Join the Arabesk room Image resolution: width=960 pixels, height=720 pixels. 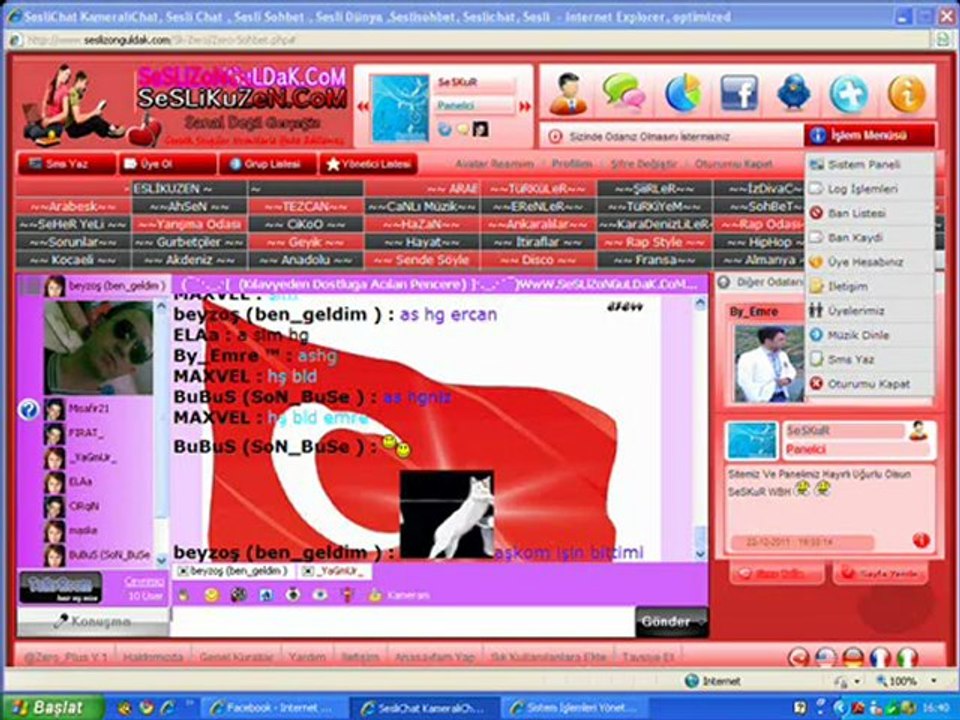pyautogui.click(x=73, y=206)
